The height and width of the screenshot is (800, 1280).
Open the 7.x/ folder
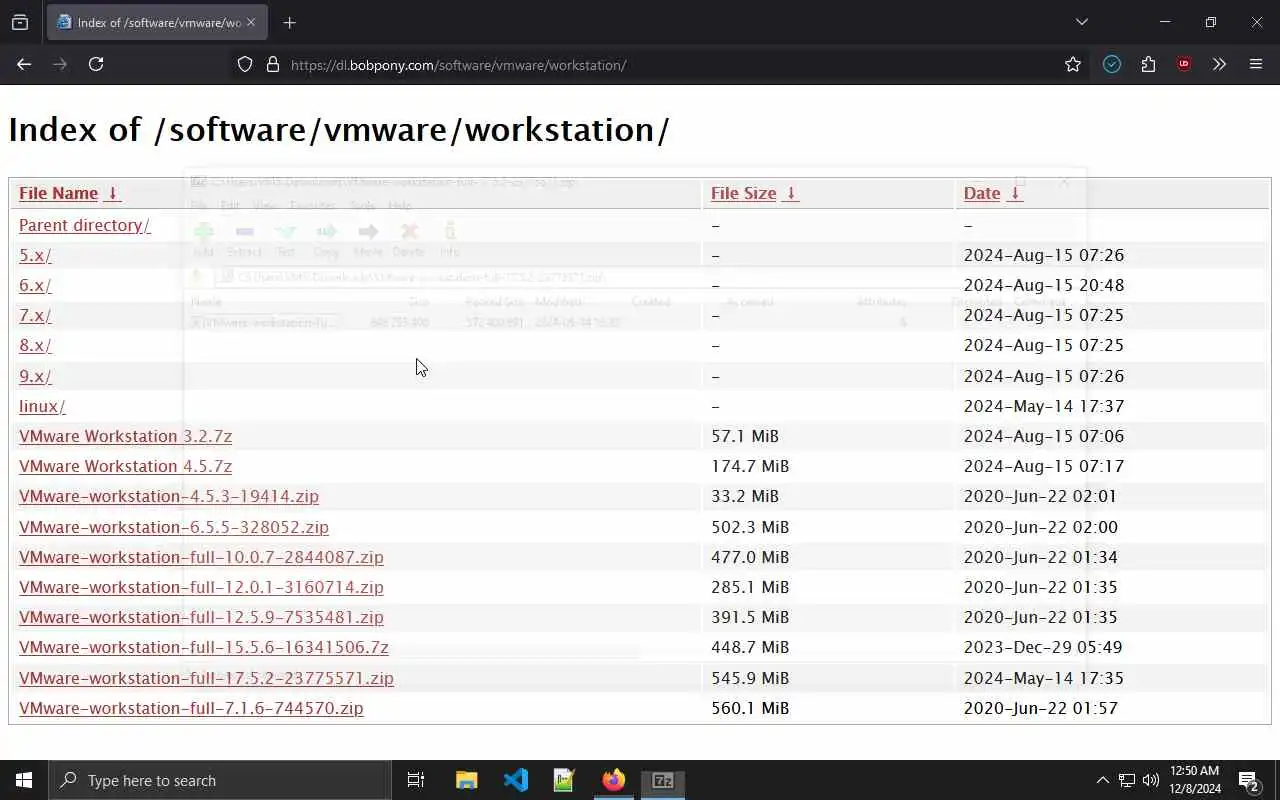coord(35,315)
